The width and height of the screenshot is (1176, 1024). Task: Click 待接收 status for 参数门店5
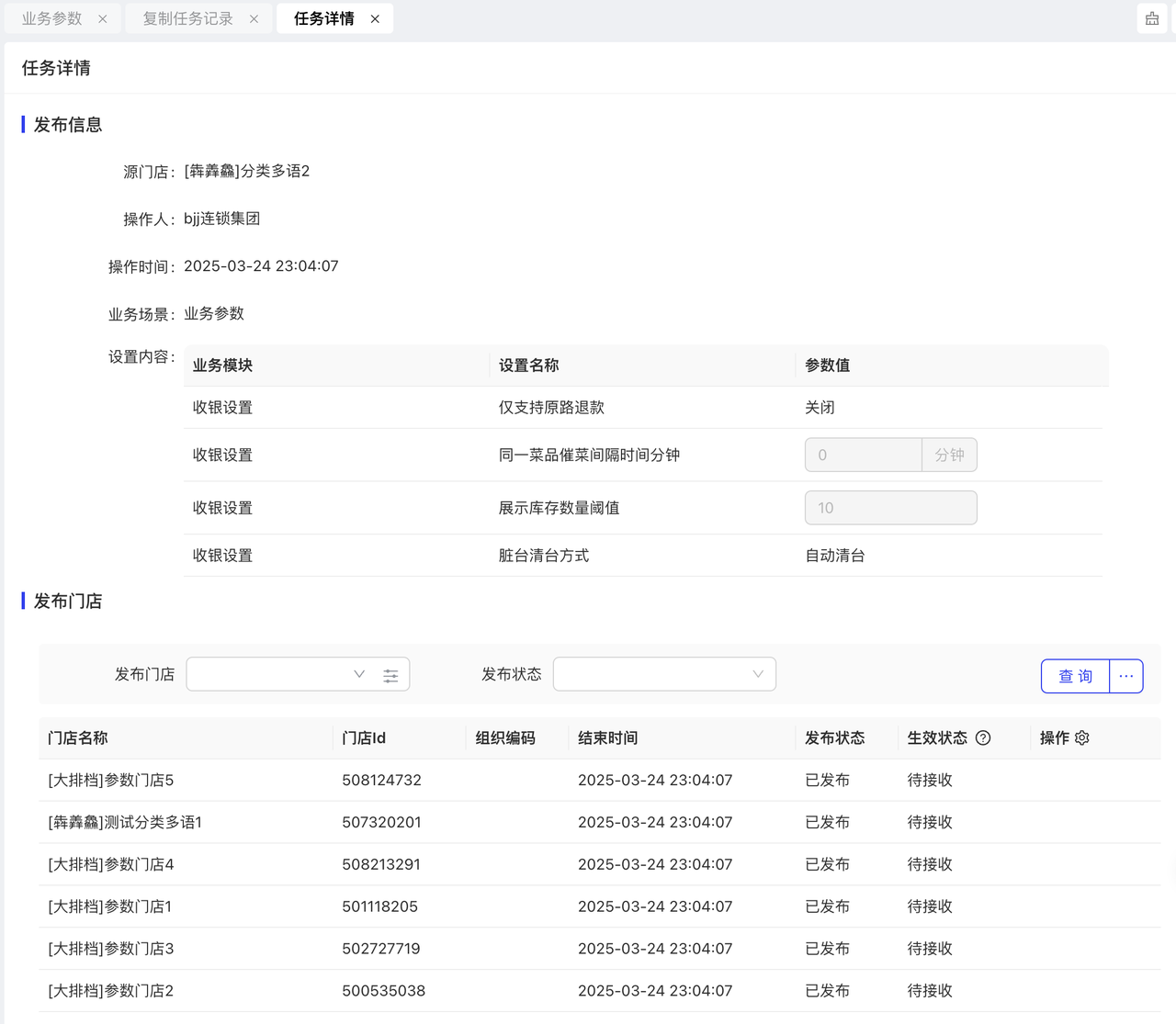pos(930,781)
